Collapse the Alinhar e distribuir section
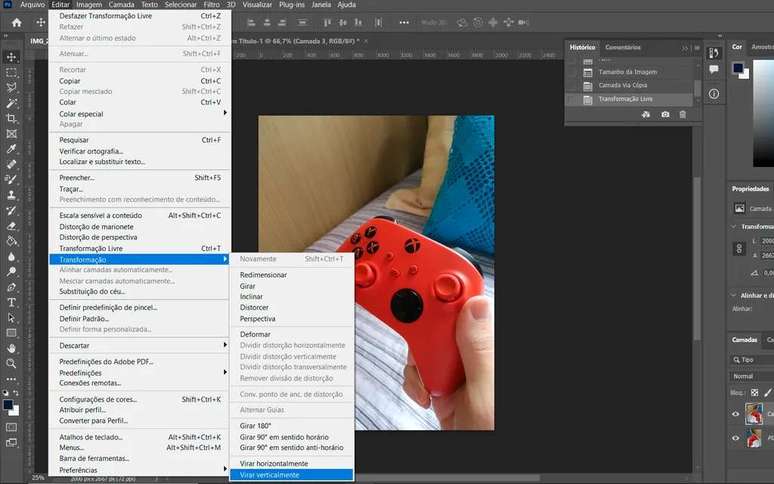The width and height of the screenshot is (774, 484). coord(734,295)
